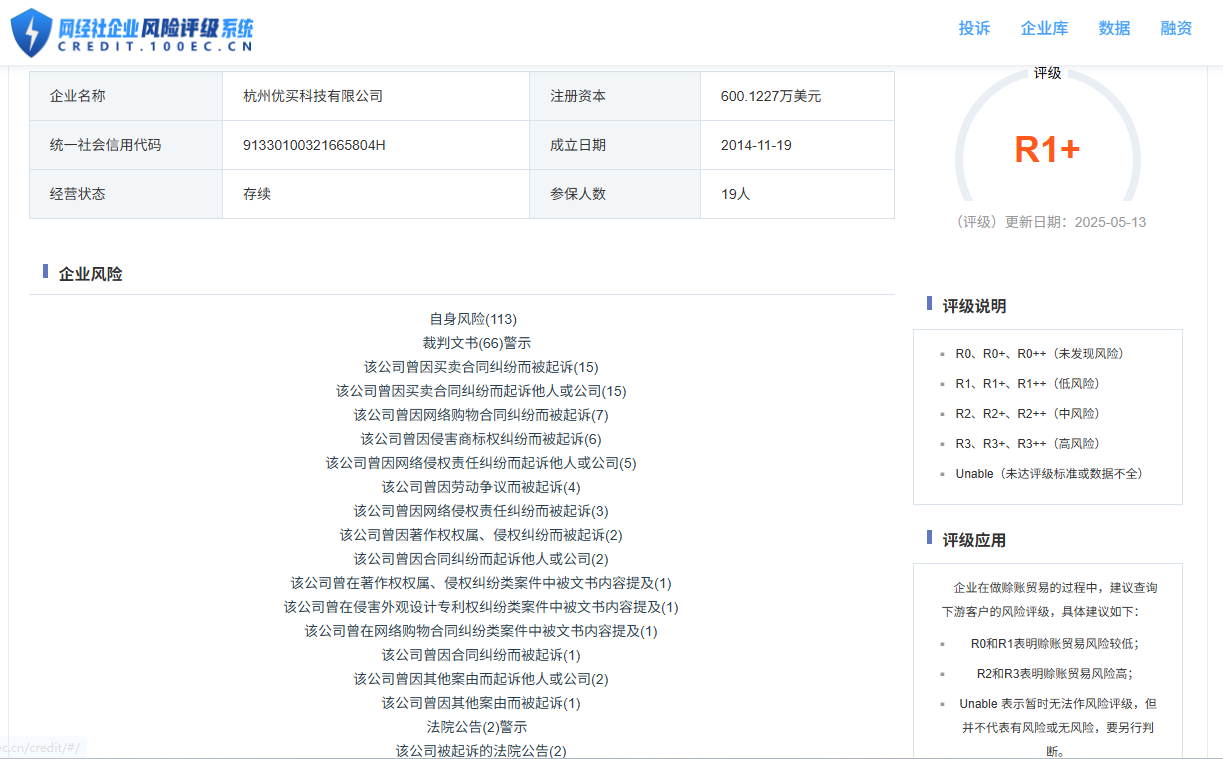Click 网络购物合同纠纷类案件中被文书内容提及(1) line
Image resolution: width=1223 pixels, height=759 pixels.
pos(481,631)
